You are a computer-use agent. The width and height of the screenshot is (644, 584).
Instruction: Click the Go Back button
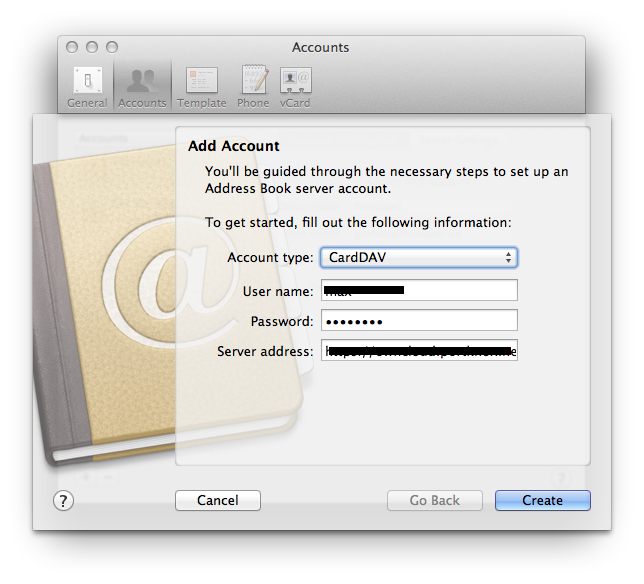(435, 500)
